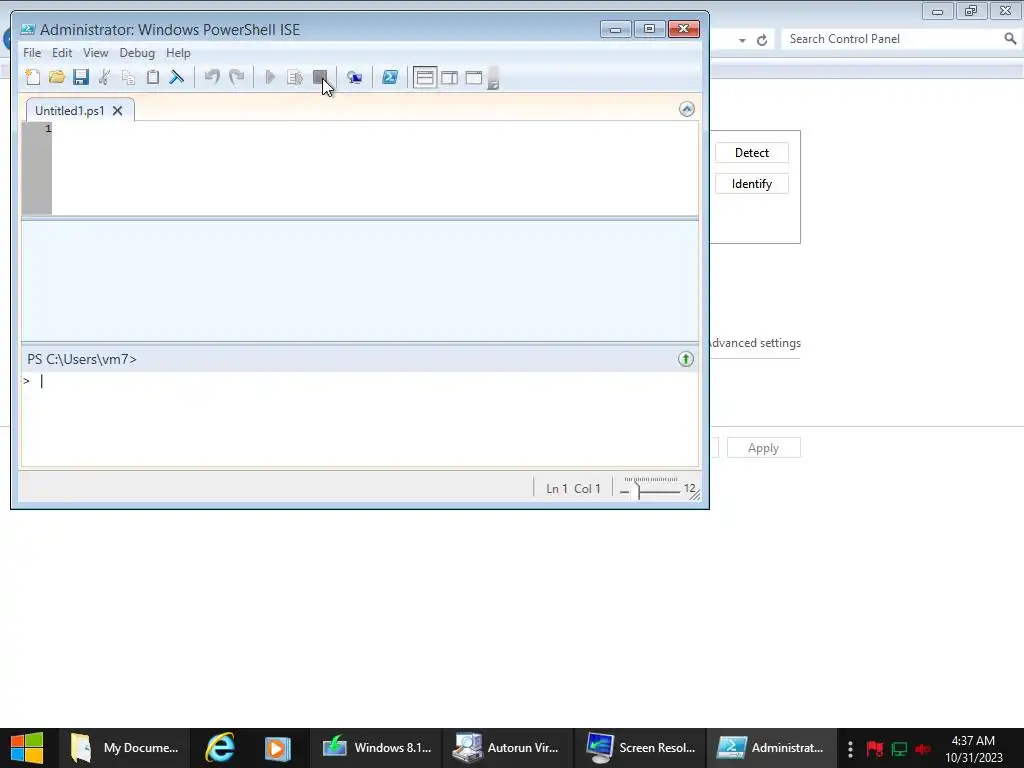The image size is (1024, 768).
Task: Start PowerShell.exe with the blue console icon
Action: (390, 77)
